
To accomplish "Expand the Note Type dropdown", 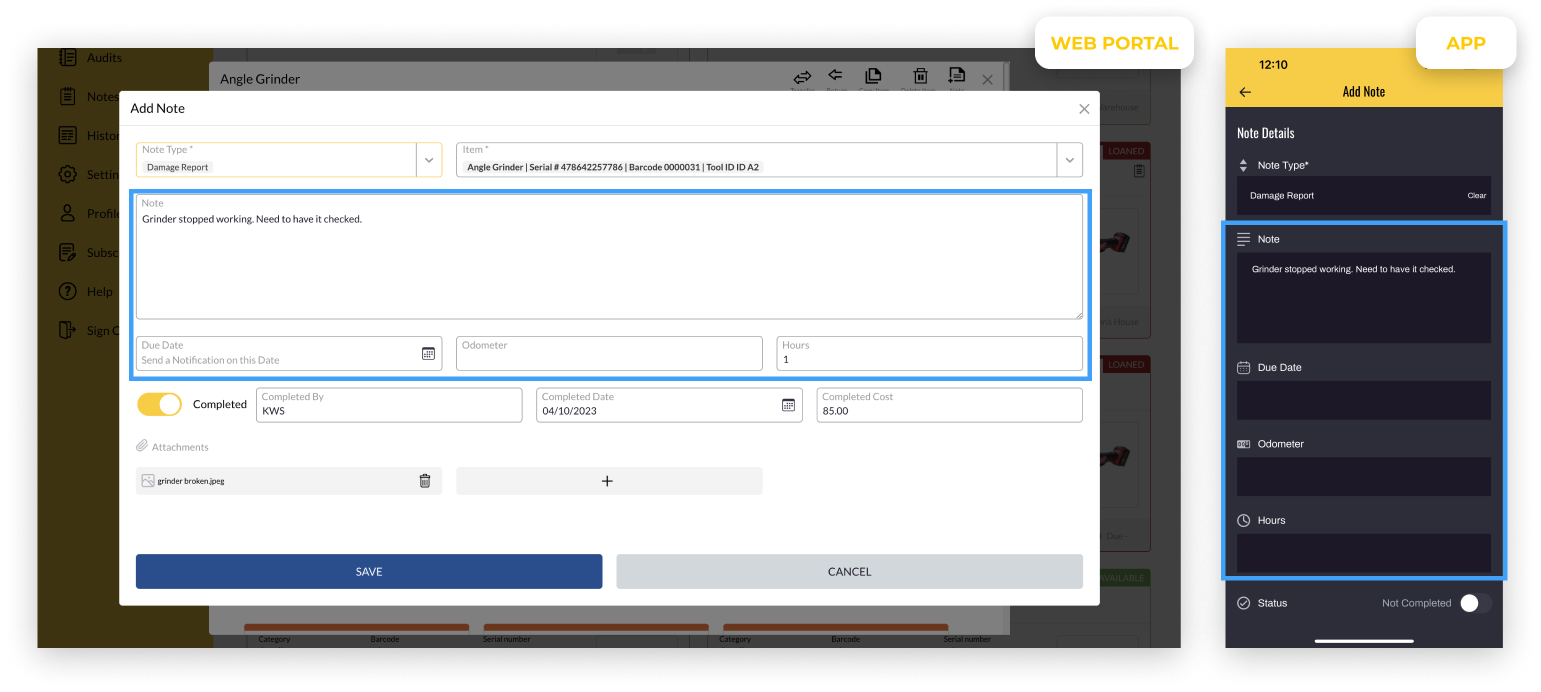I will coord(429,160).
